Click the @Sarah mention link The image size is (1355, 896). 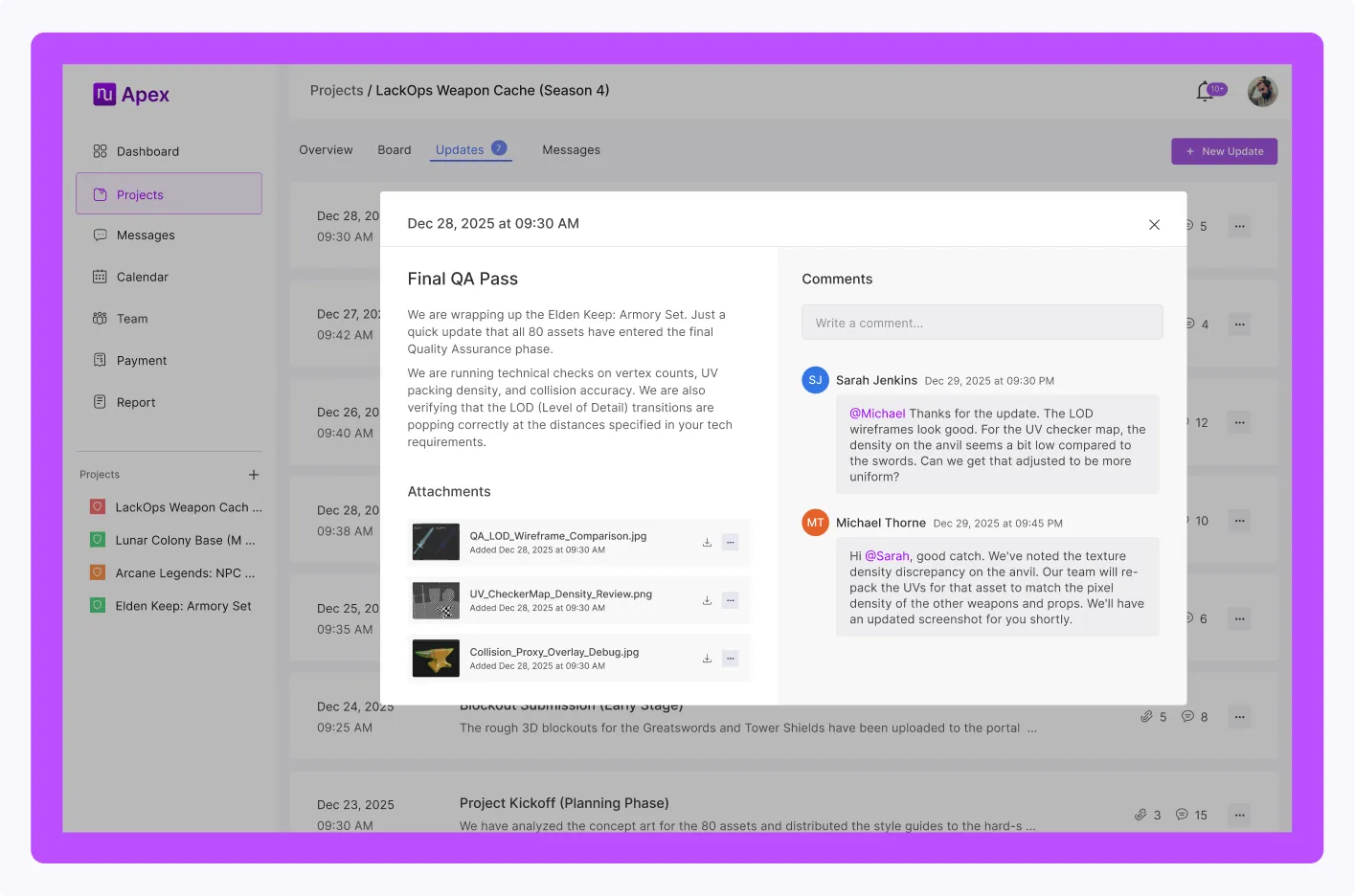pyautogui.click(x=887, y=556)
